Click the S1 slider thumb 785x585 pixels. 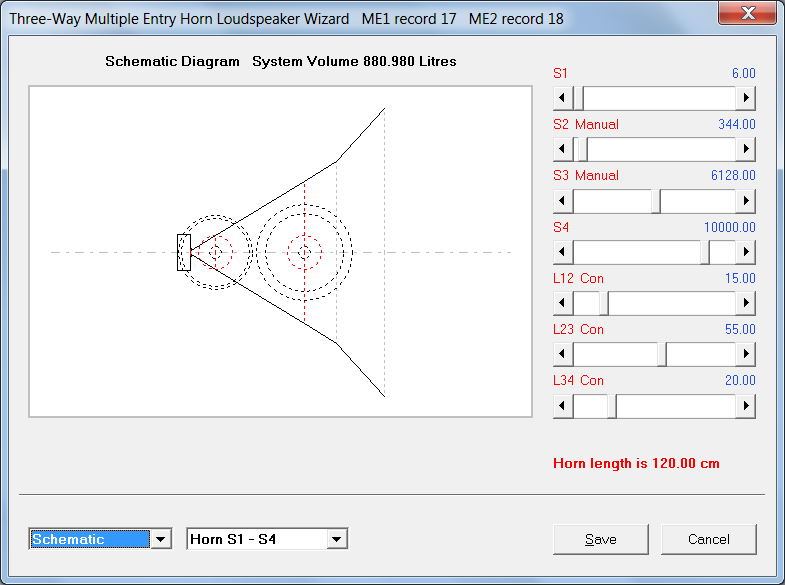tap(578, 98)
